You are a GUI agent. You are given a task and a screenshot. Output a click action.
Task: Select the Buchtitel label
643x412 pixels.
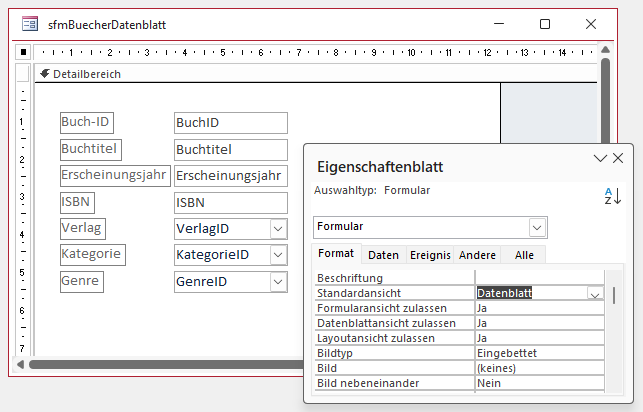(91, 149)
